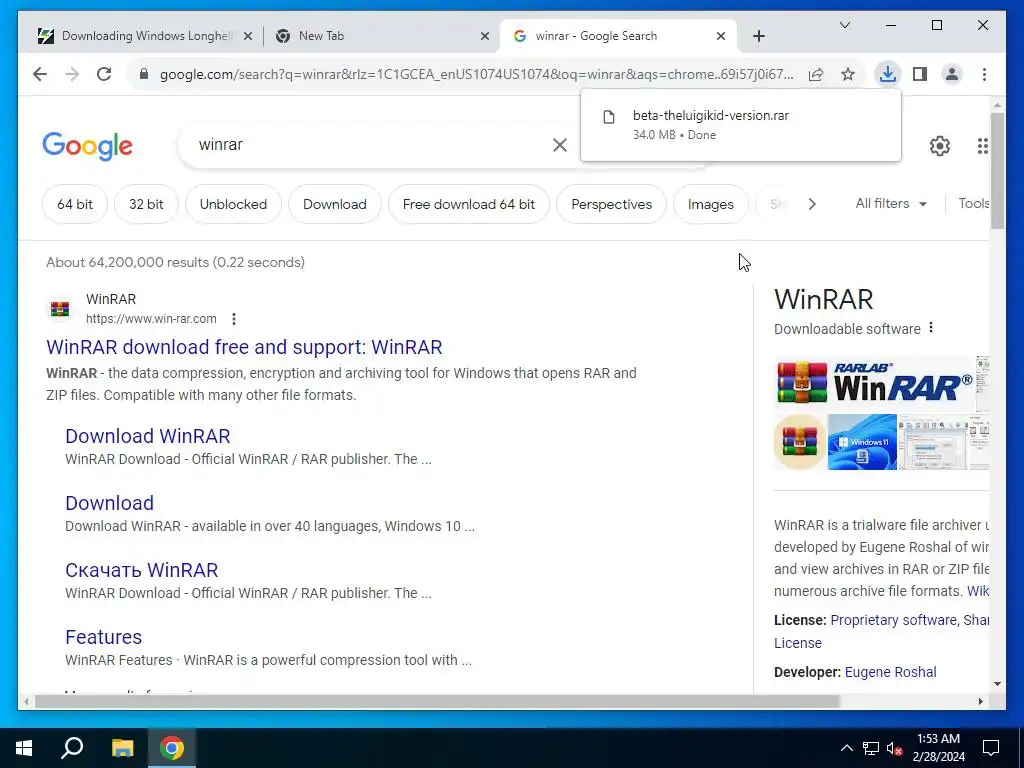This screenshot has height=768, width=1024.
Task: Open the Chrome profile avatar
Action: click(952, 74)
